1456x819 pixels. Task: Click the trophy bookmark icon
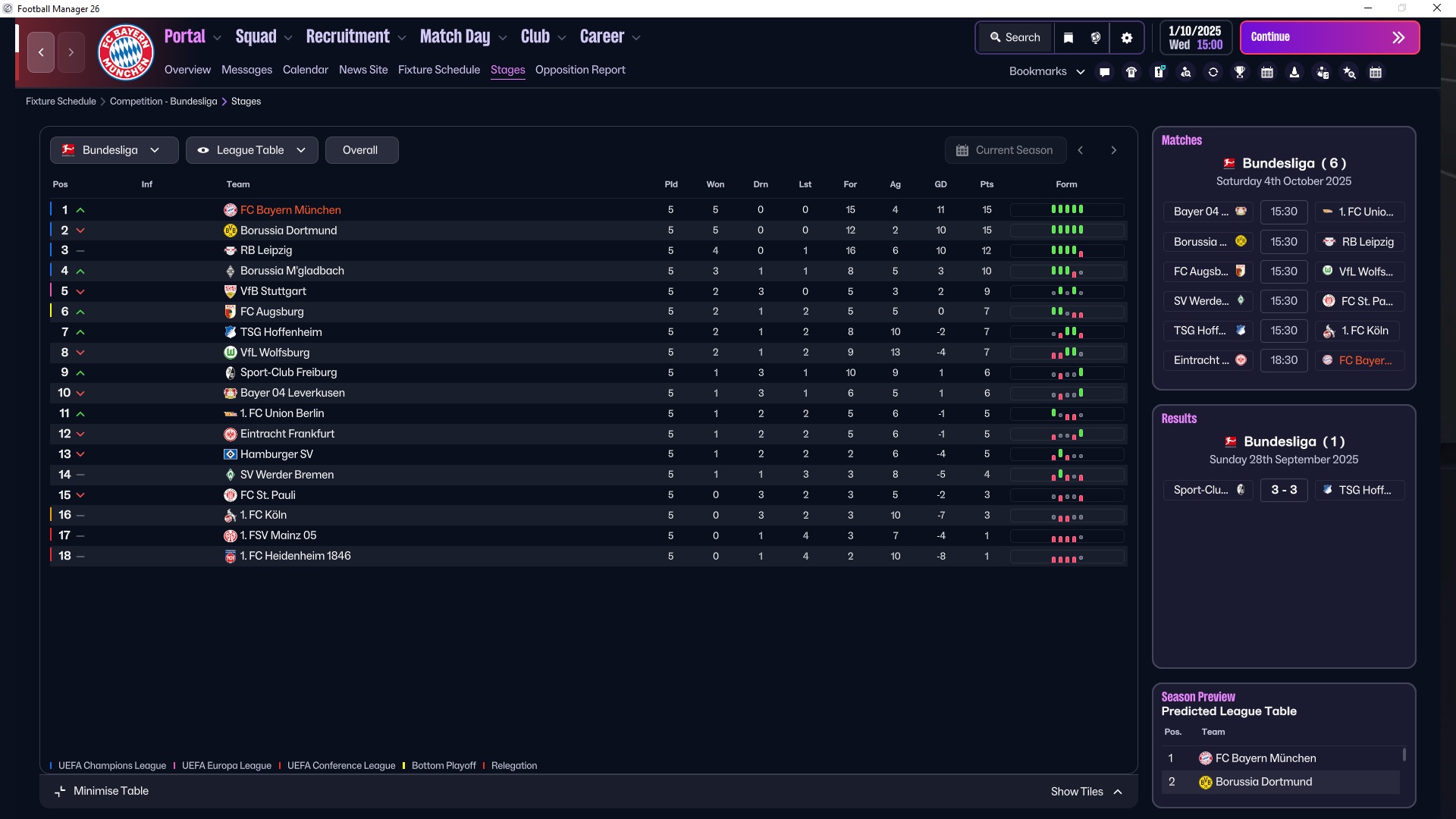coord(1240,72)
